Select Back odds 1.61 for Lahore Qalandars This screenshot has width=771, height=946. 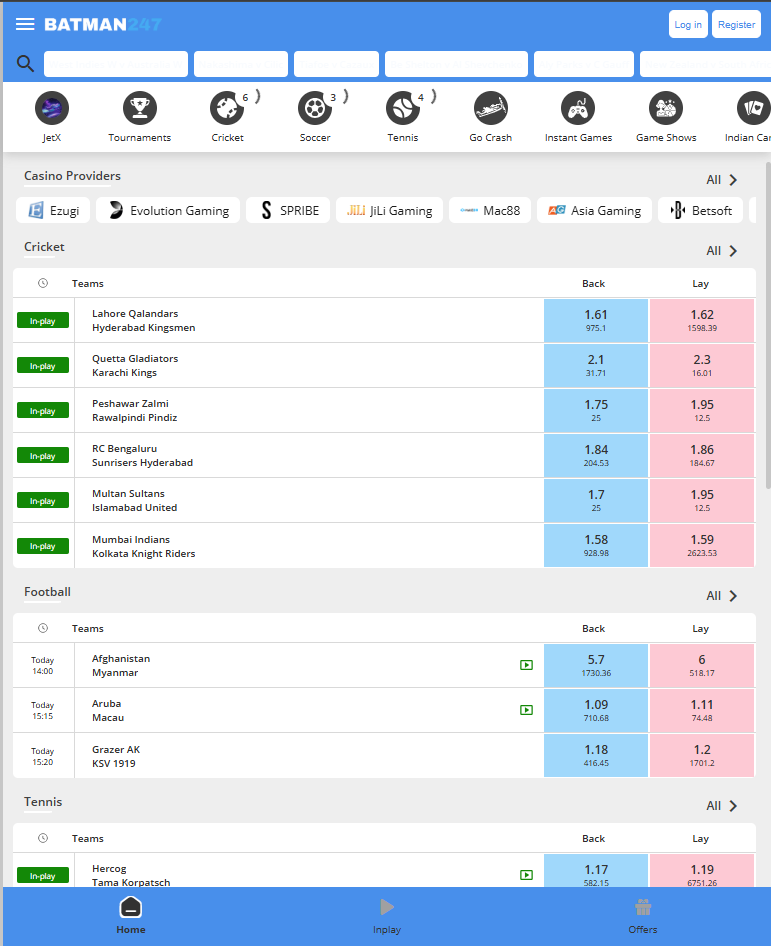click(x=596, y=320)
